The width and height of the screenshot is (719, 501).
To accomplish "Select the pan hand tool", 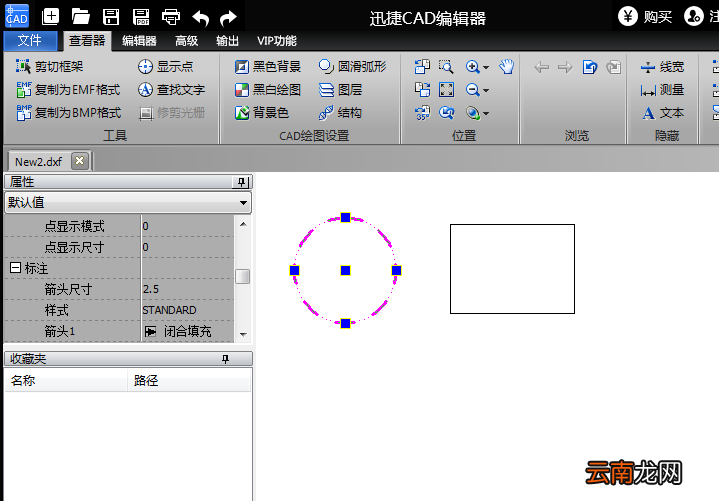I will pyautogui.click(x=507, y=66).
